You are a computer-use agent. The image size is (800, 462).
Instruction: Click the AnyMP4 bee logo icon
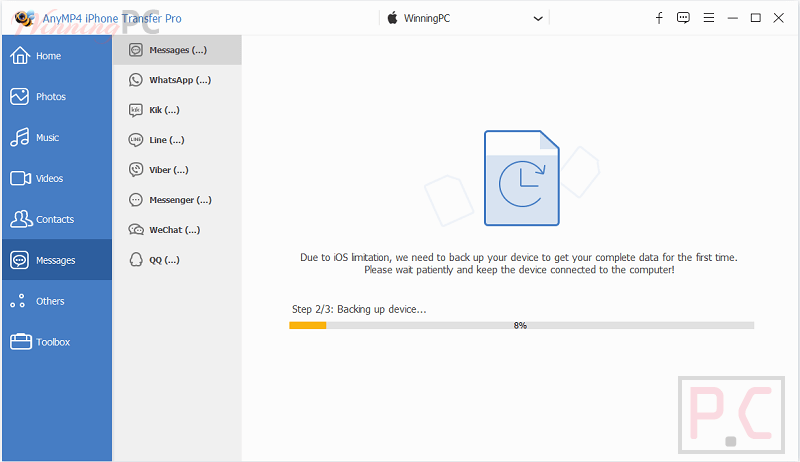point(24,18)
